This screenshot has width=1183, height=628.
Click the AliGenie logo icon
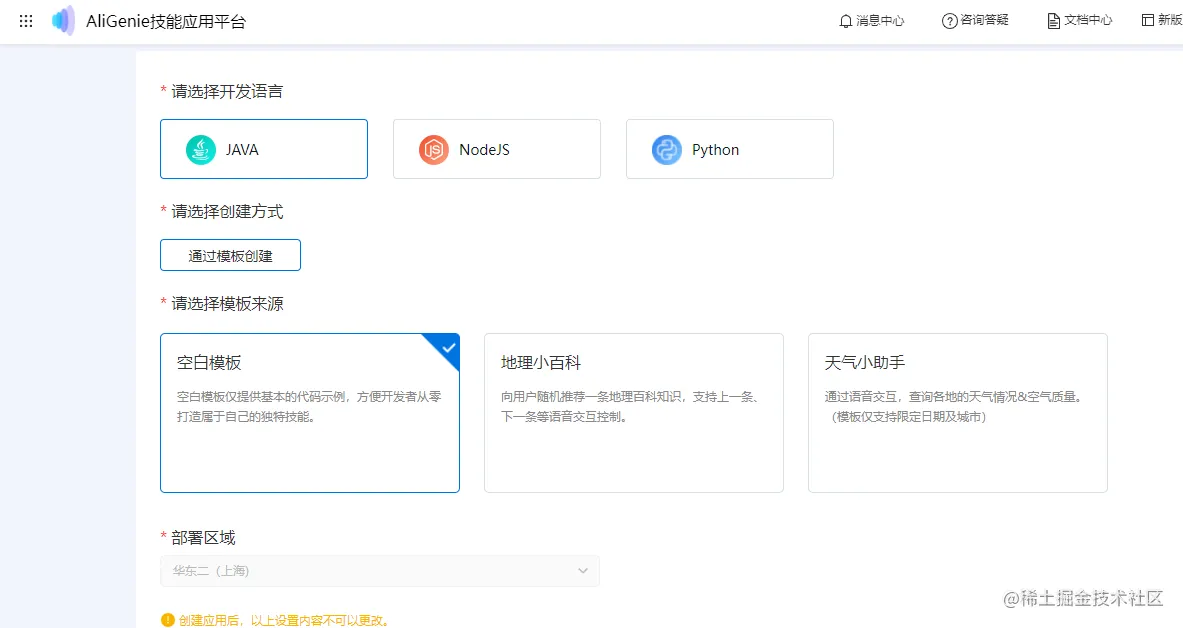(x=63, y=20)
